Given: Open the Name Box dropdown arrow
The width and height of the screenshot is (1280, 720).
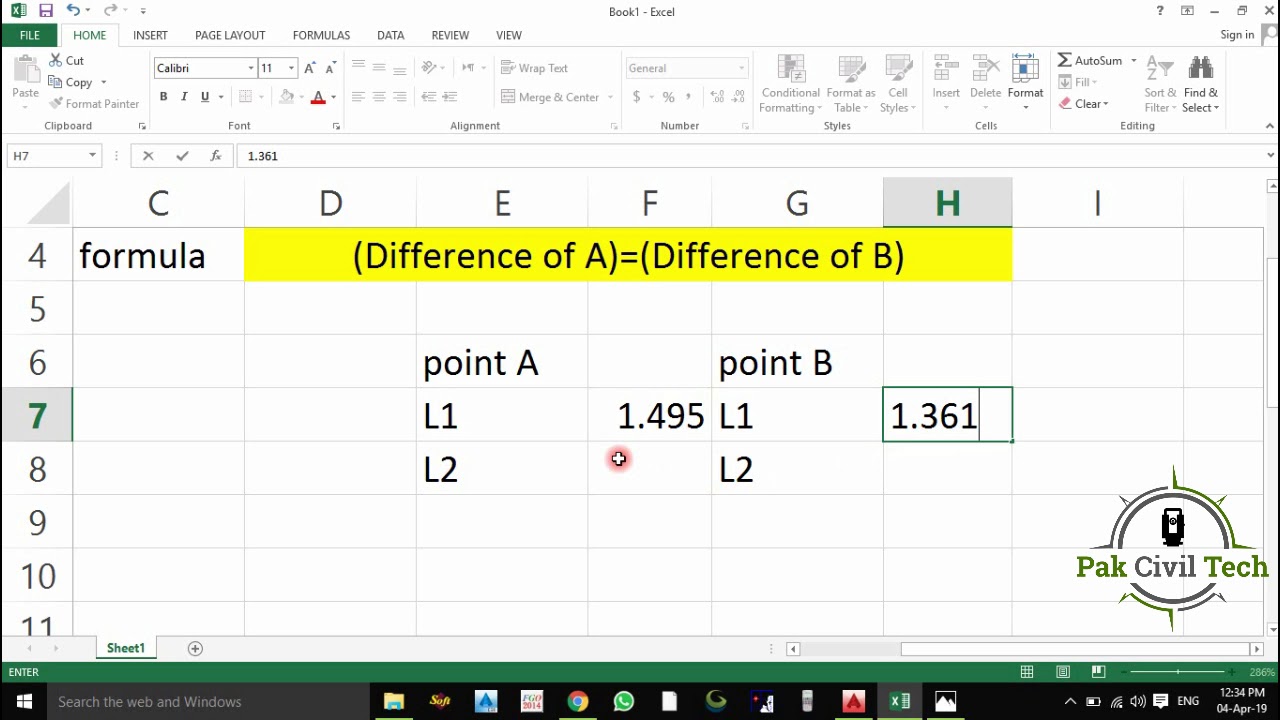Looking at the screenshot, I should [x=92, y=156].
